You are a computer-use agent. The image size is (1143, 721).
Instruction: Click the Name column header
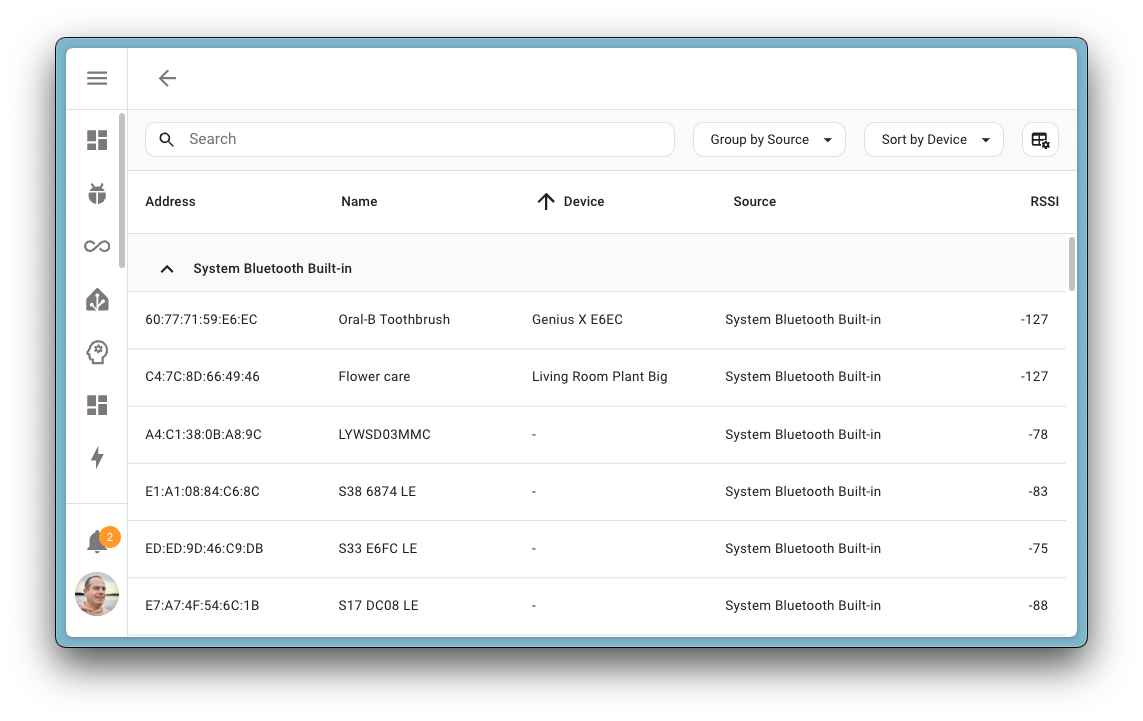359,201
